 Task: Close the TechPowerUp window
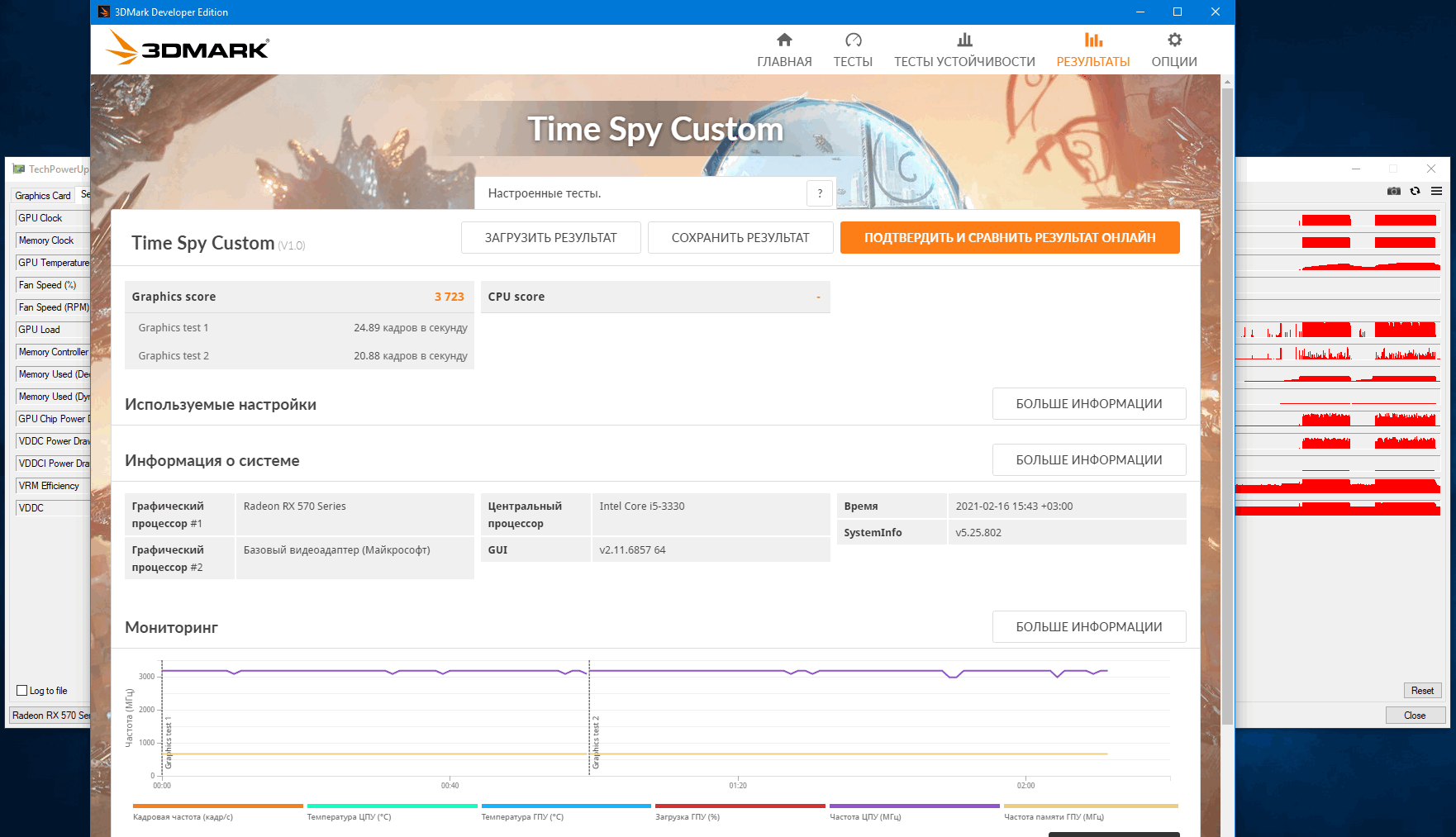pyautogui.click(x=1431, y=169)
